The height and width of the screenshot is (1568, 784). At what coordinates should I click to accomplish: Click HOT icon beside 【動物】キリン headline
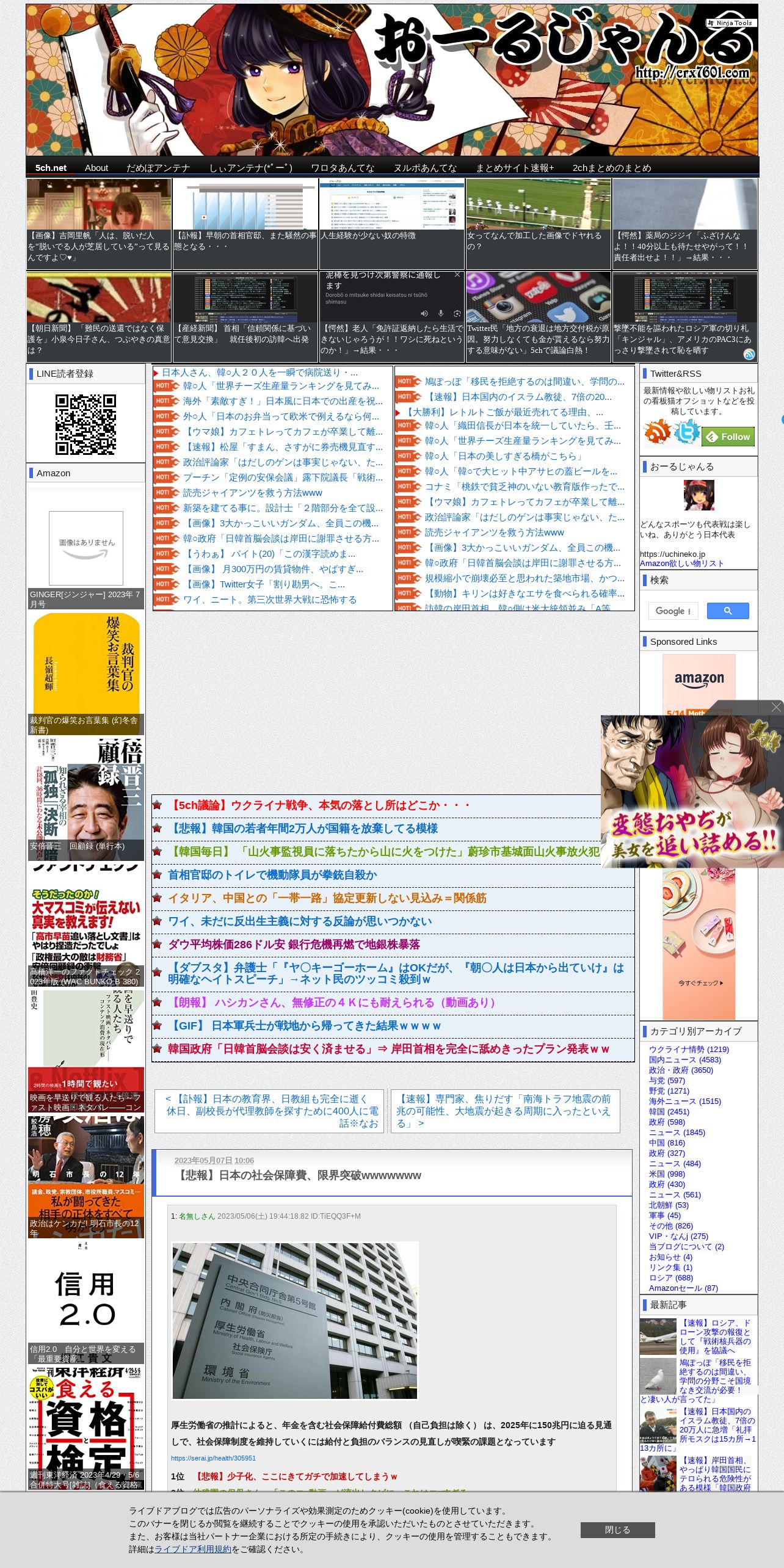(x=408, y=593)
